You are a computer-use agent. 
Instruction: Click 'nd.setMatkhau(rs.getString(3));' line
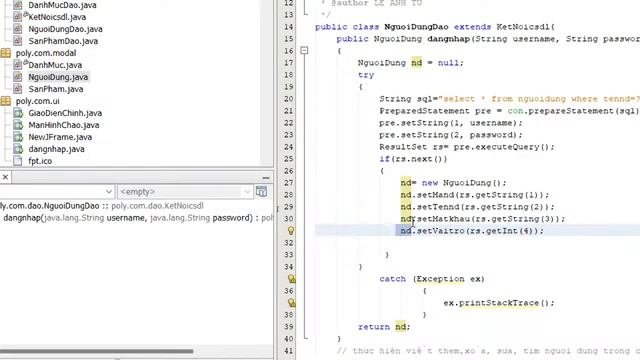pos(482,219)
